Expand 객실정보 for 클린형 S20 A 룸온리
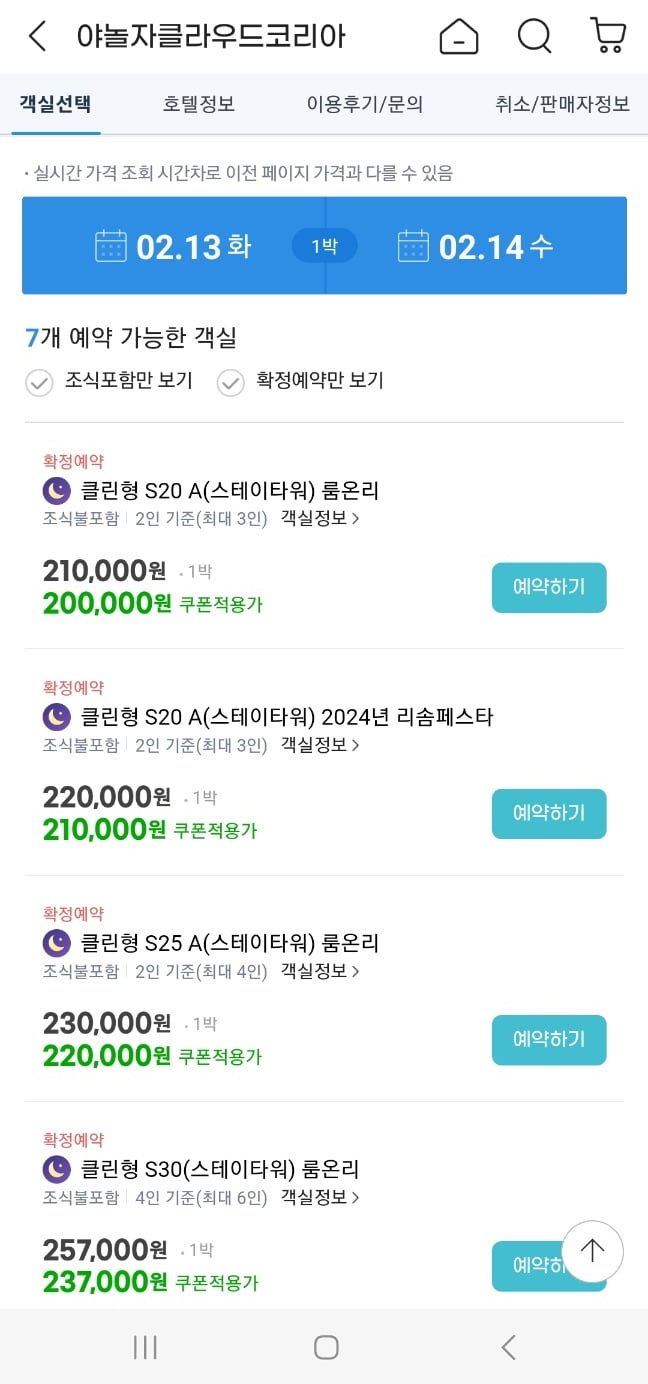 [x=320, y=518]
